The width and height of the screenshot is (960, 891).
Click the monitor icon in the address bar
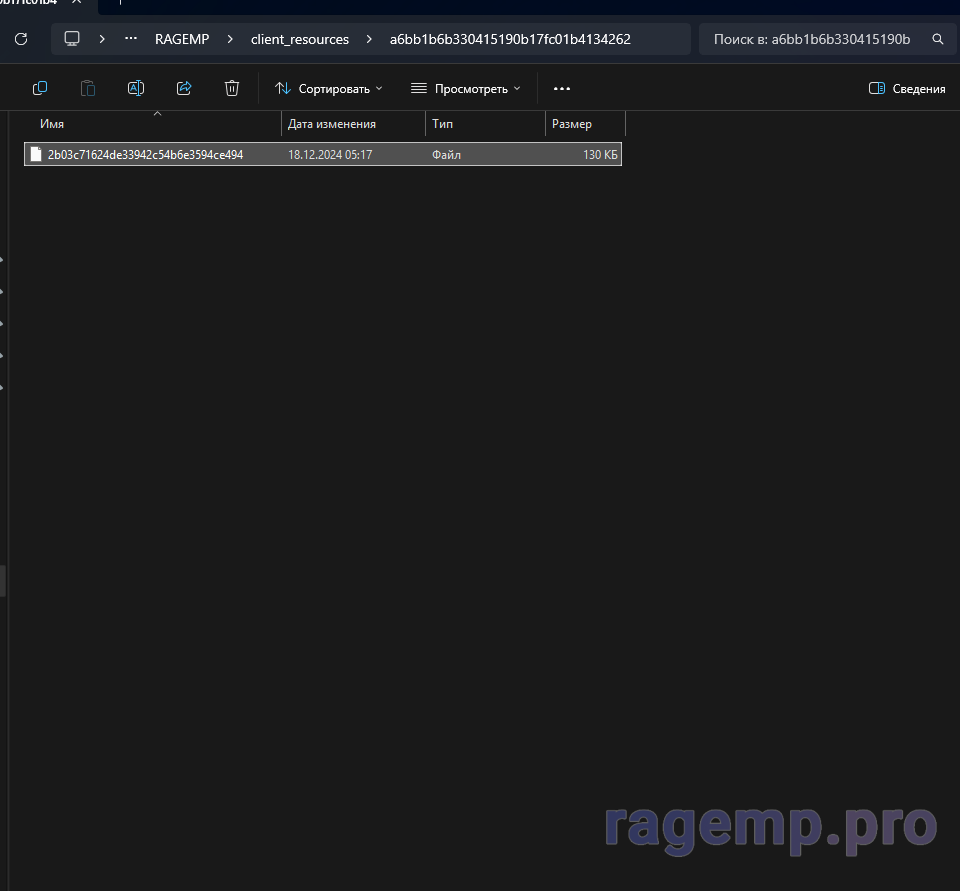tap(72, 39)
